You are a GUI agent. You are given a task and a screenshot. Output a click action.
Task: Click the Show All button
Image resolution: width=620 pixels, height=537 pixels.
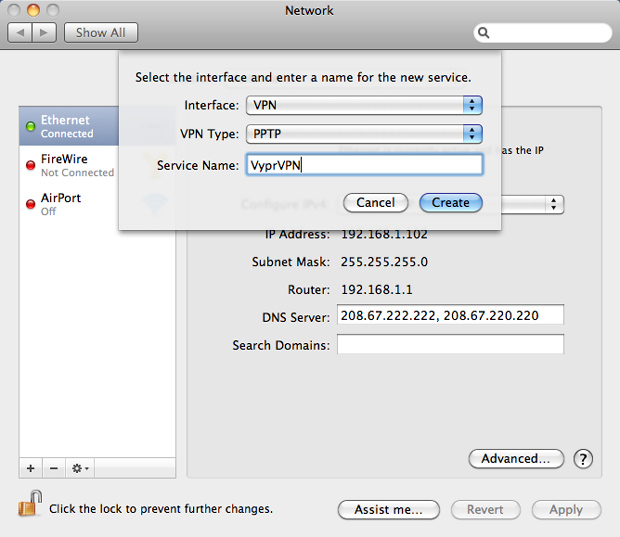coord(101,32)
